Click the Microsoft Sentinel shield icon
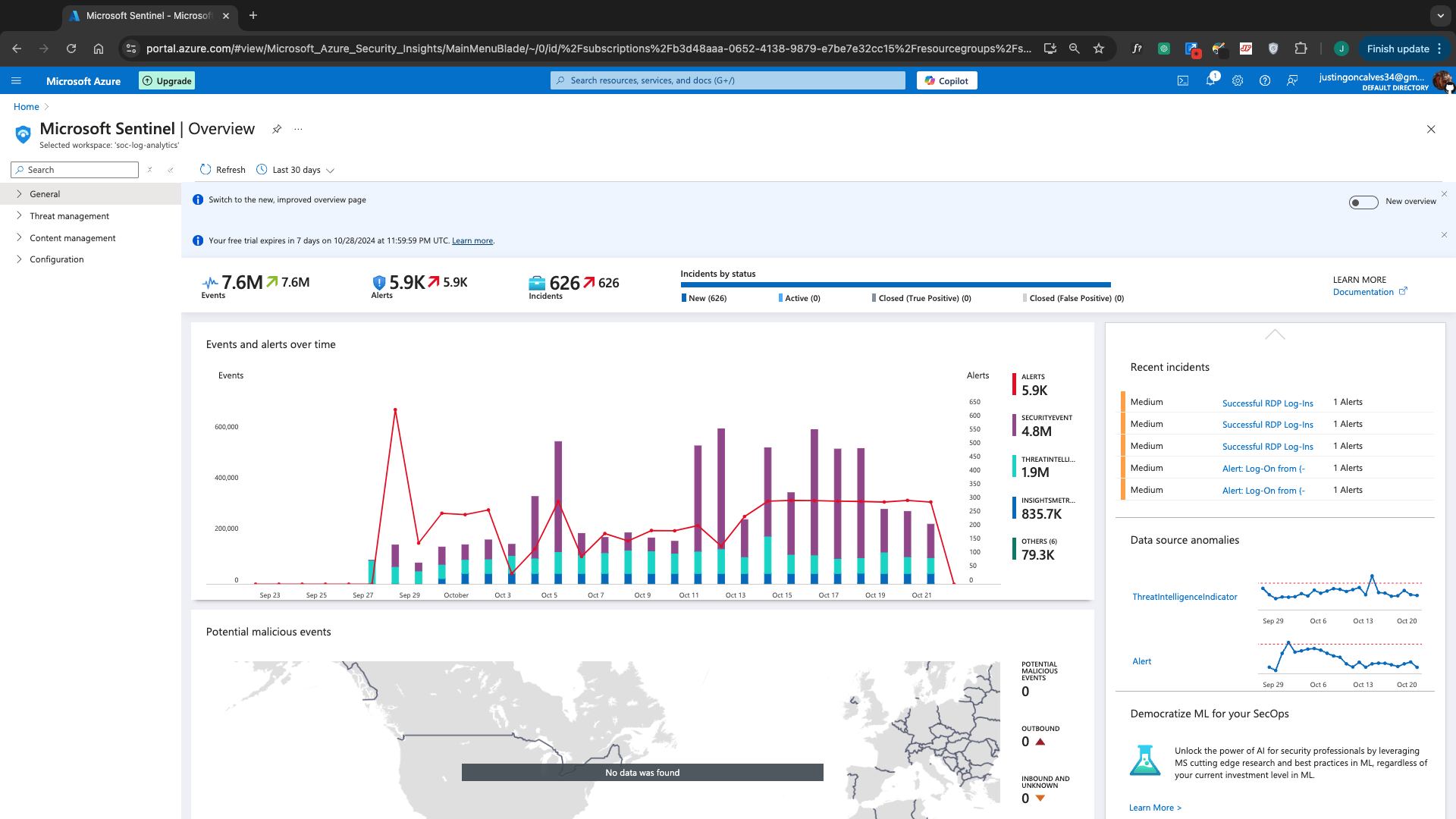Image resolution: width=1456 pixels, height=819 pixels. (23, 134)
